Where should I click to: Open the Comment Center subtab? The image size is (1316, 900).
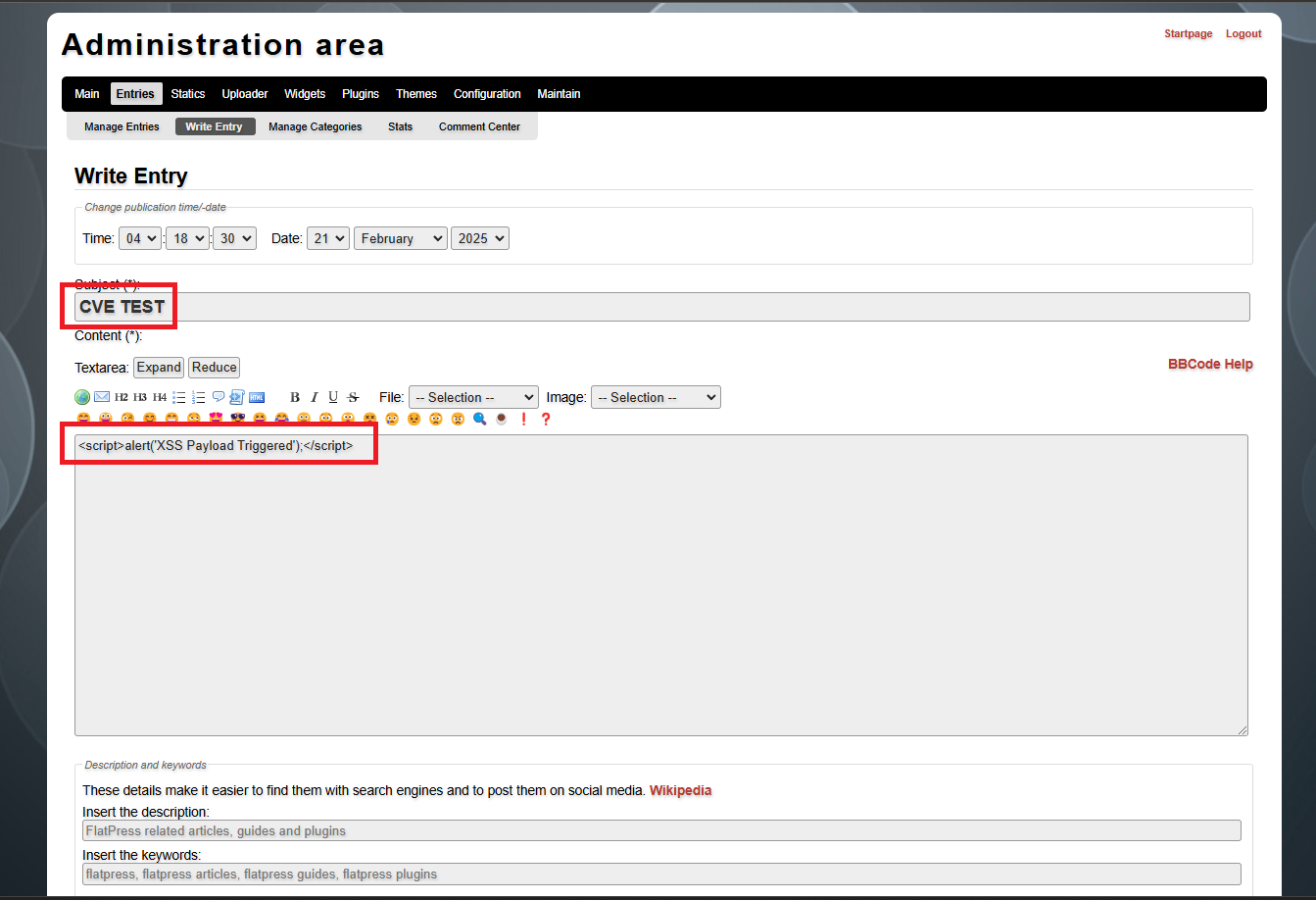479,126
